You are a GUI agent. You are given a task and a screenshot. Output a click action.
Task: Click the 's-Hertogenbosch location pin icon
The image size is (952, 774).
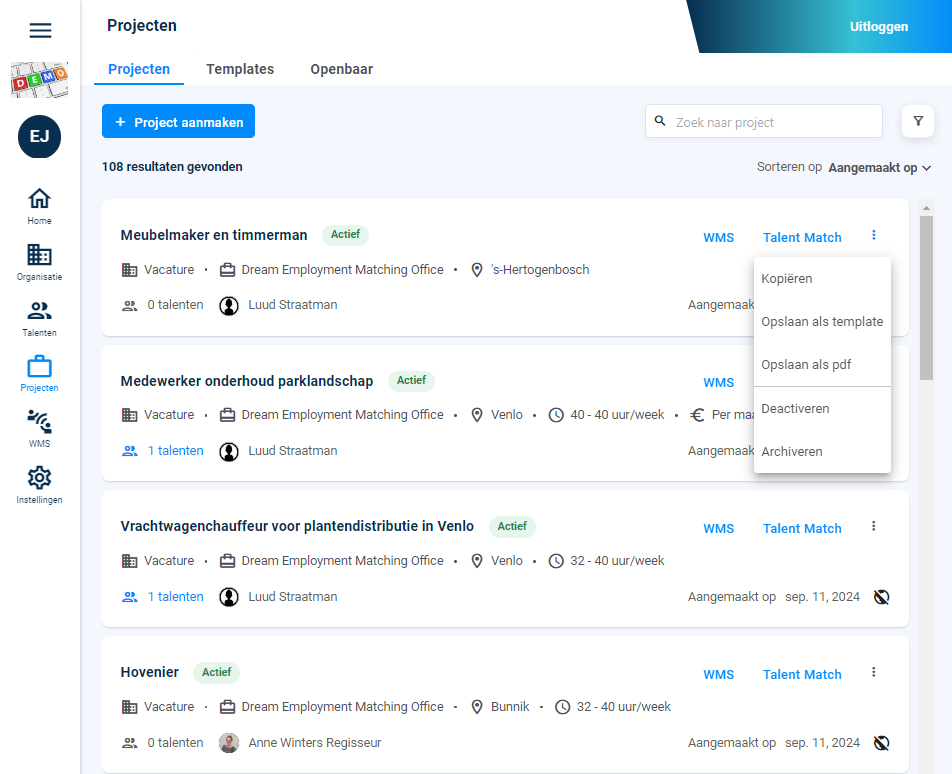pyautogui.click(x=477, y=270)
